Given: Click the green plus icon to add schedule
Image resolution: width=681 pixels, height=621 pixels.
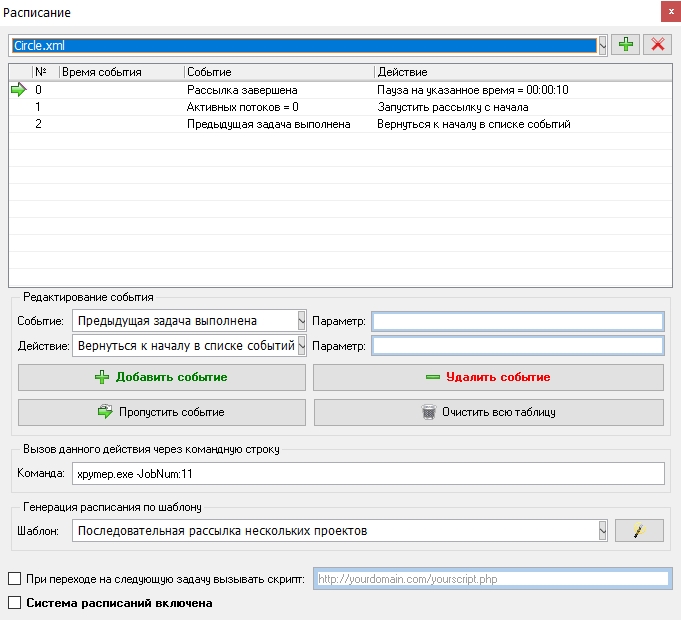Looking at the screenshot, I should (626, 45).
